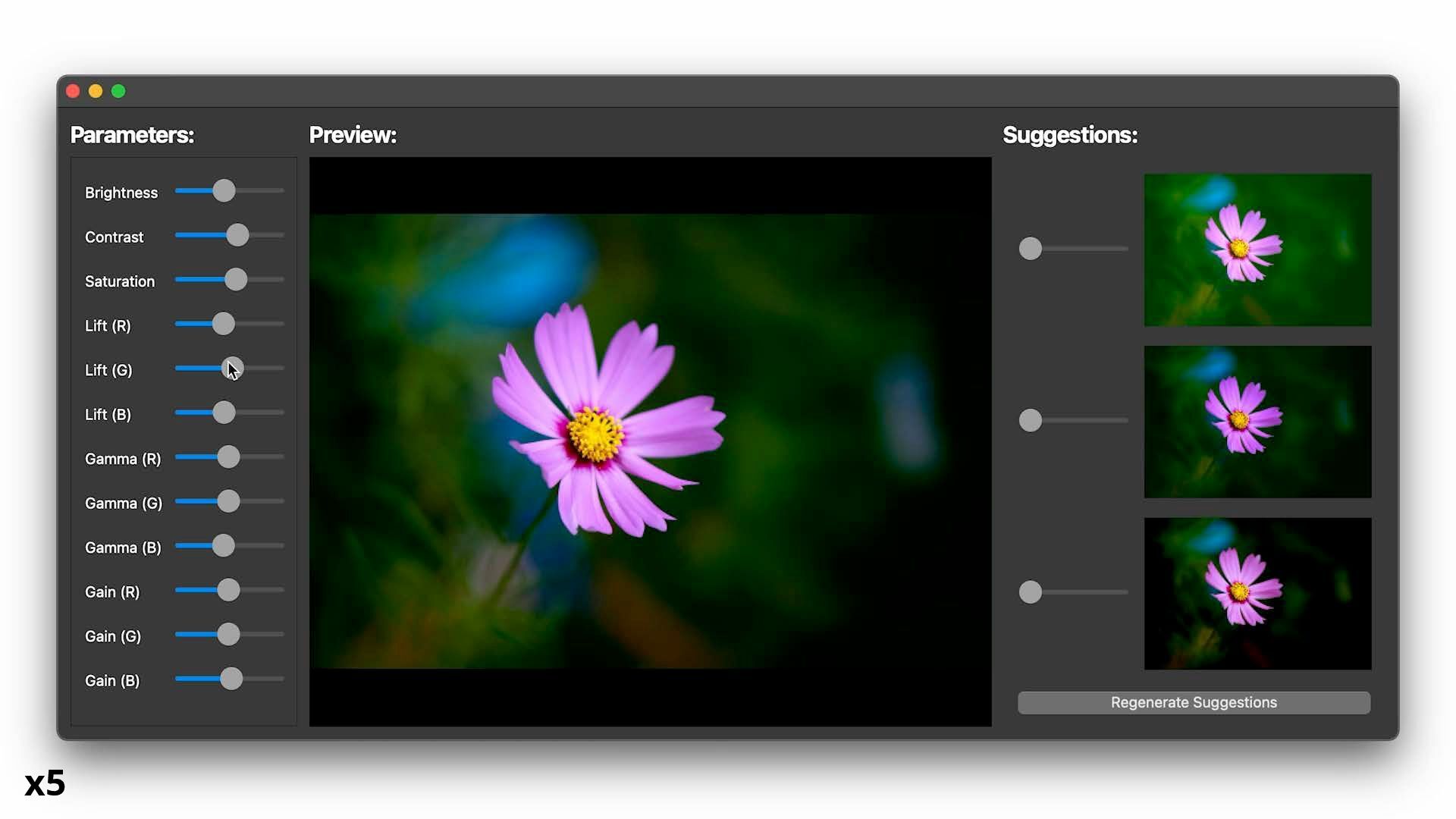Click the Gain (B) slider handle

click(x=231, y=679)
